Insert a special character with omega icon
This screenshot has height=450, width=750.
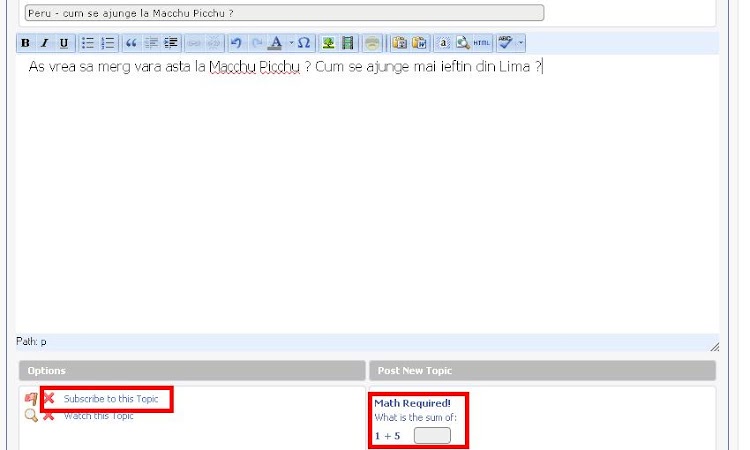pyautogui.click(x=304, y=43)
